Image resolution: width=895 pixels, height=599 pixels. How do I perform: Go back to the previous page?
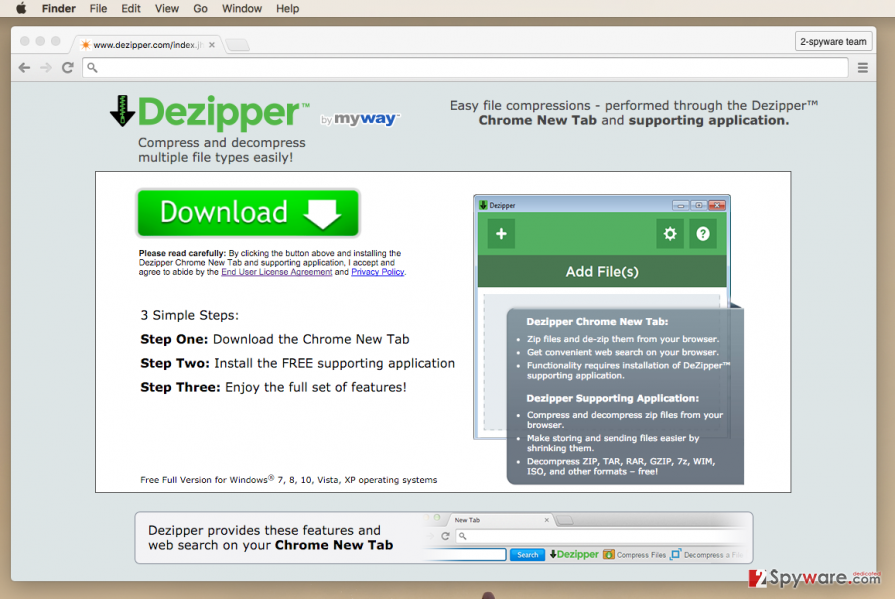pyautogui.click(x=24, y=68)
